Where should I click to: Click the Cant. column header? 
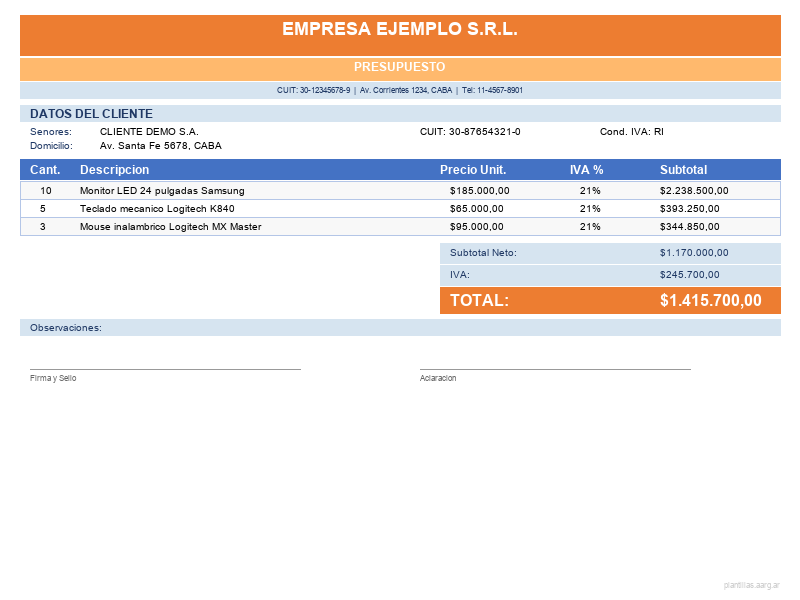click(x=45, y=170)
